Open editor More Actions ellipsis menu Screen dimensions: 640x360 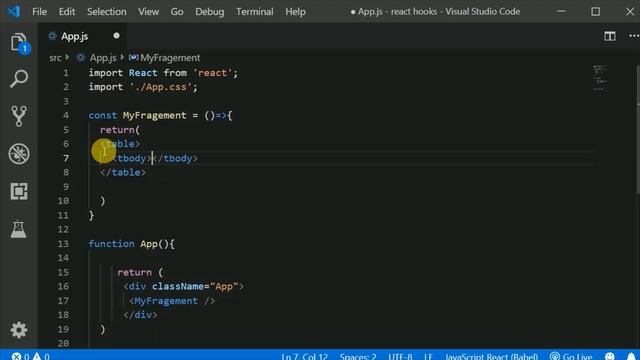[x=633, y=36]
